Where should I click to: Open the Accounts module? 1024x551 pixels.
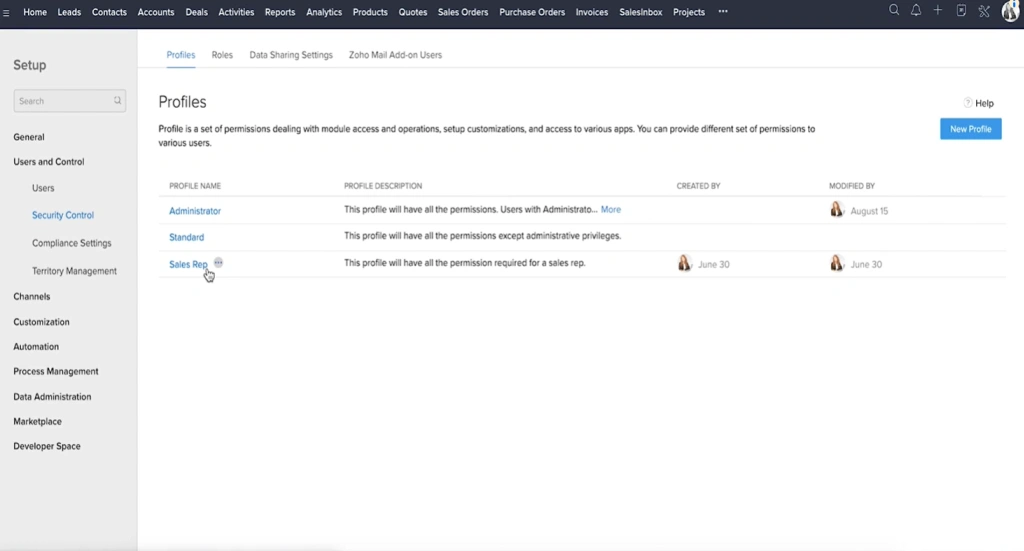click(156, 12)
